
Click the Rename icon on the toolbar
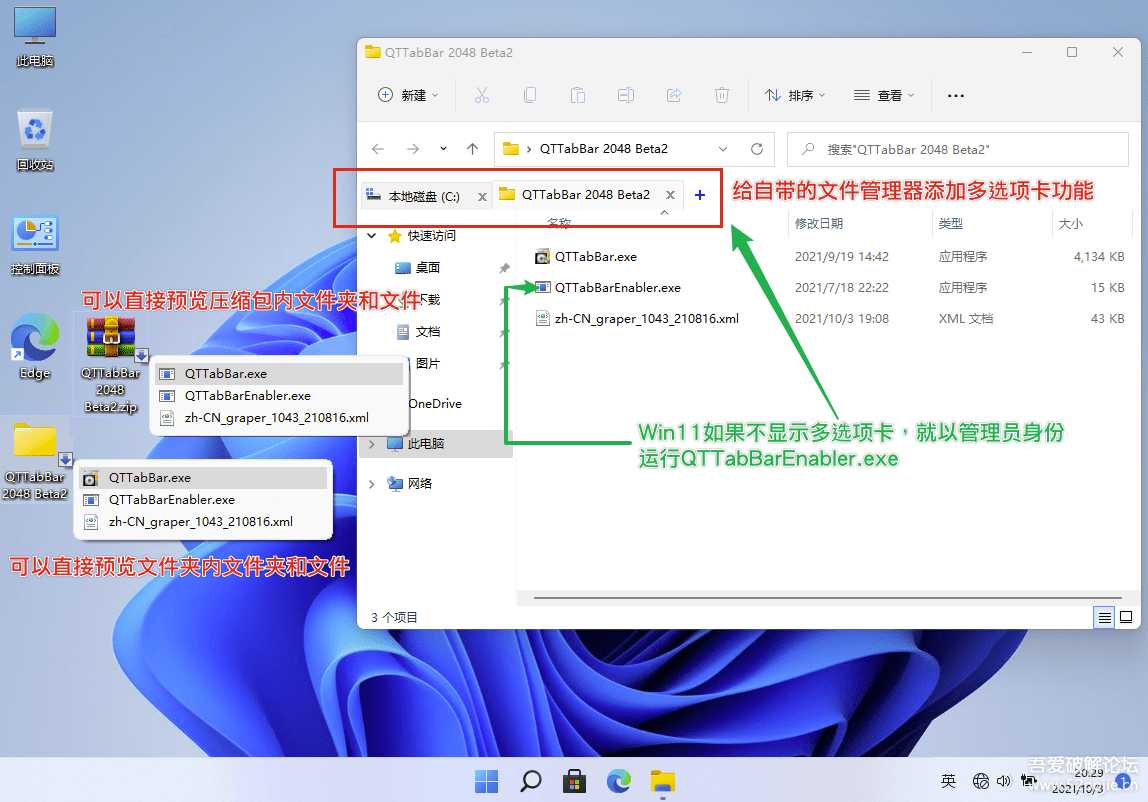pos(626,95)
